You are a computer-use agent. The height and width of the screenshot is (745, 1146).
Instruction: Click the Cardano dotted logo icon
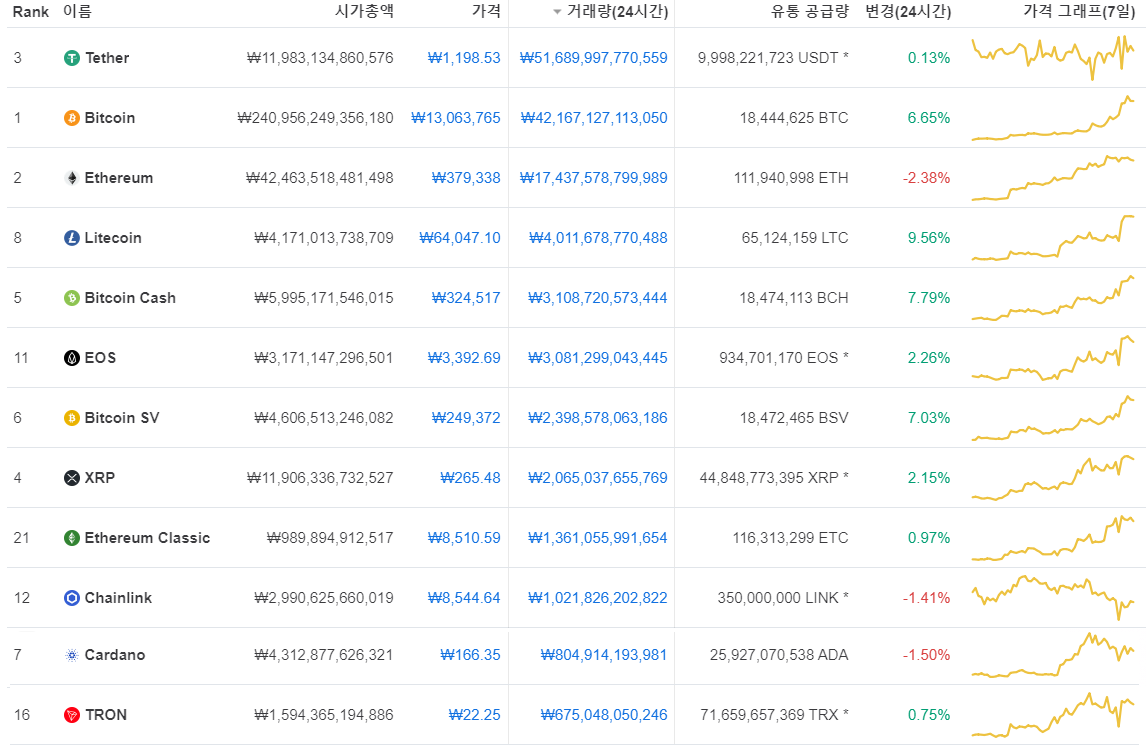(x=72, y=655)
